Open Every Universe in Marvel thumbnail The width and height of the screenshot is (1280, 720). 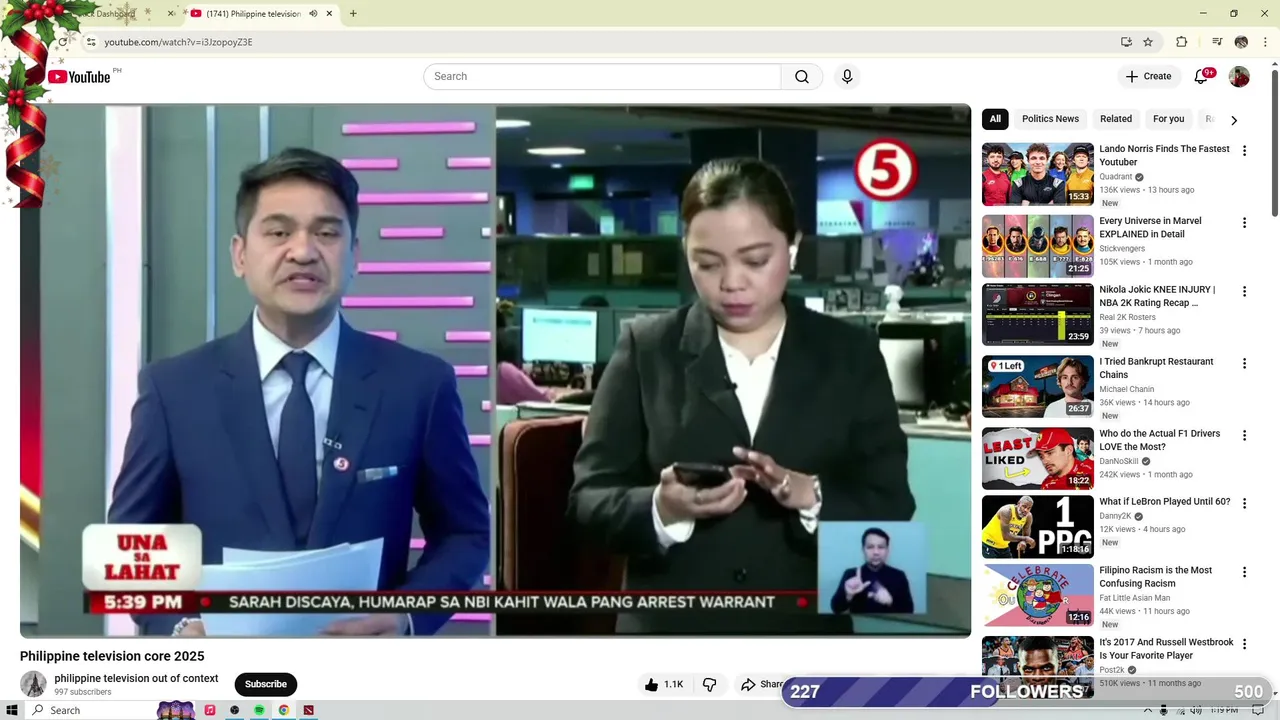click(1038, 246)
